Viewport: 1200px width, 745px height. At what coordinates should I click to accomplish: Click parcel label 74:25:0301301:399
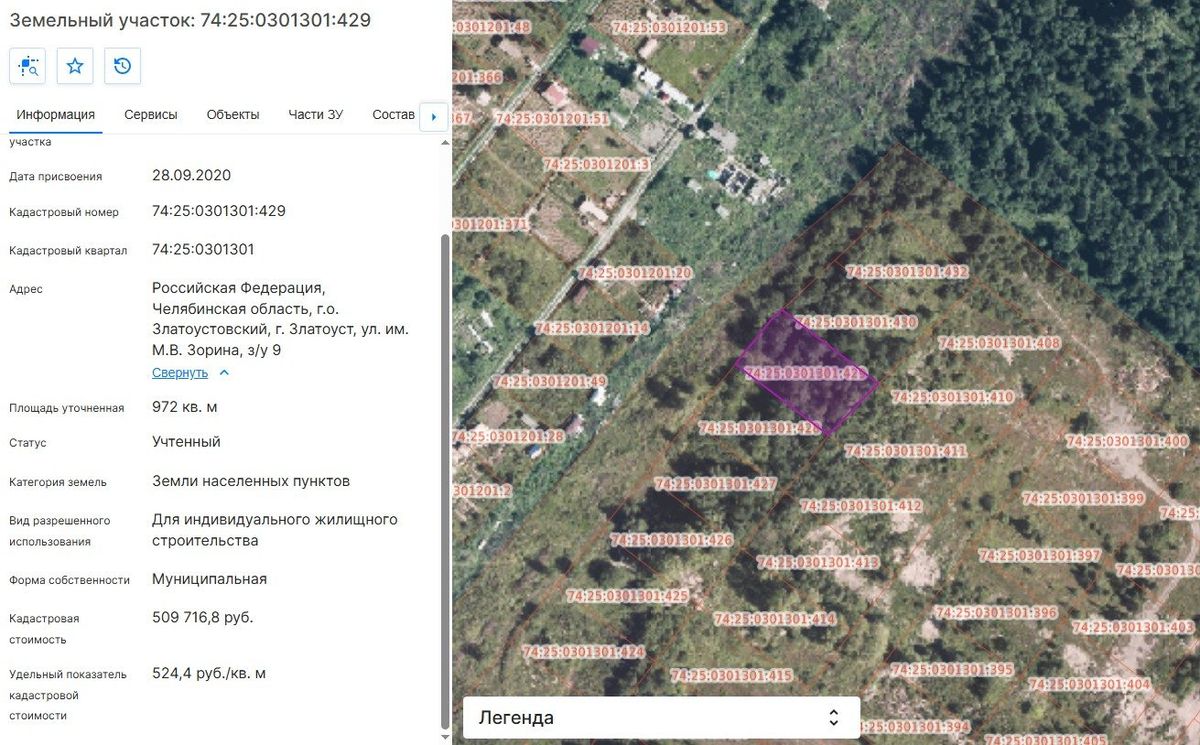(x=1083, y=498)
